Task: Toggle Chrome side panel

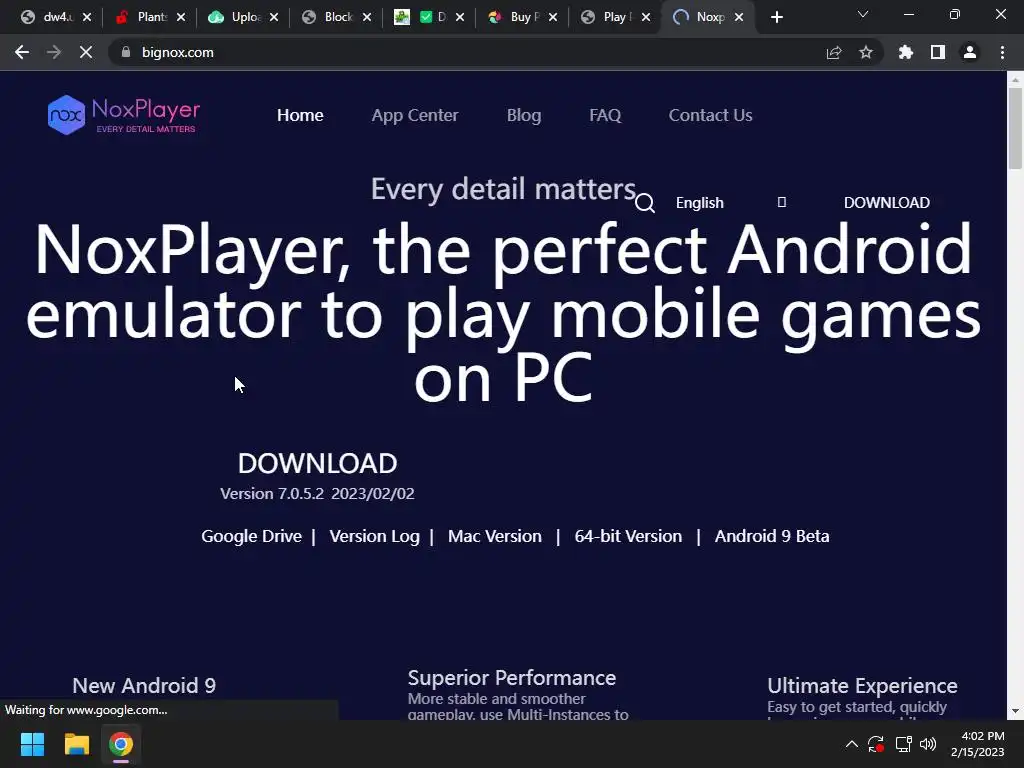Action: pos(938,52)
